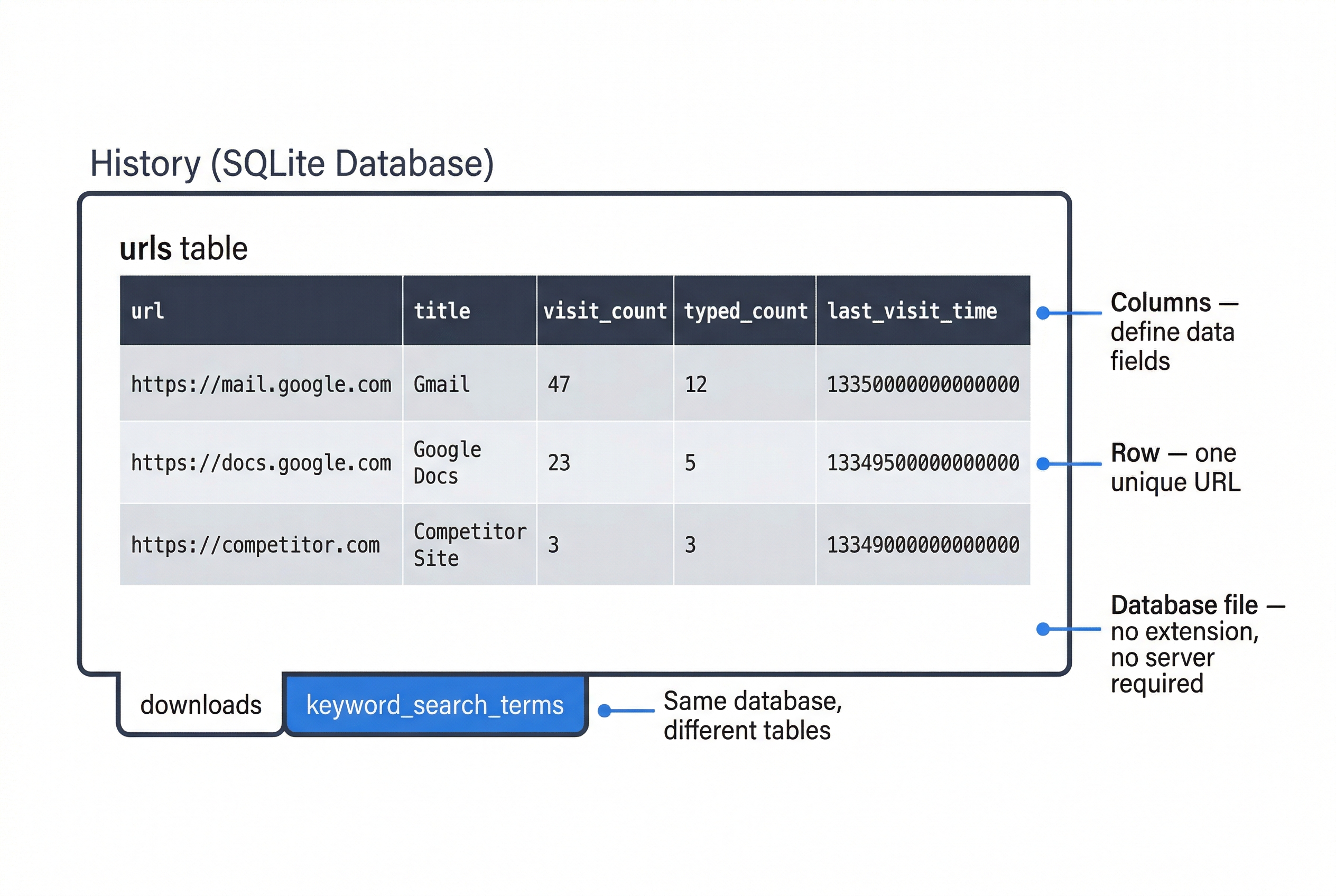
Task: Open https://mail.google.com link
Action: (x=261, y=384)
